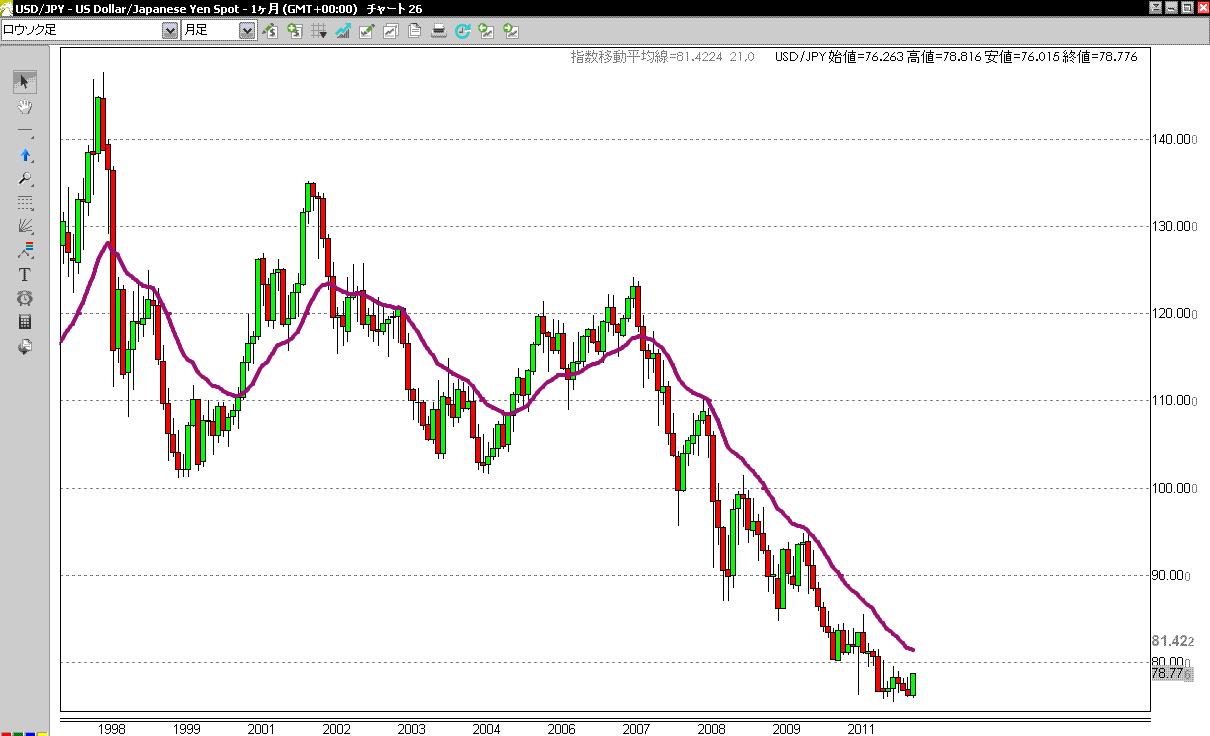Select the magnifying glass zoom tool
Screen dimensions: 1210x736
(26, 179)
